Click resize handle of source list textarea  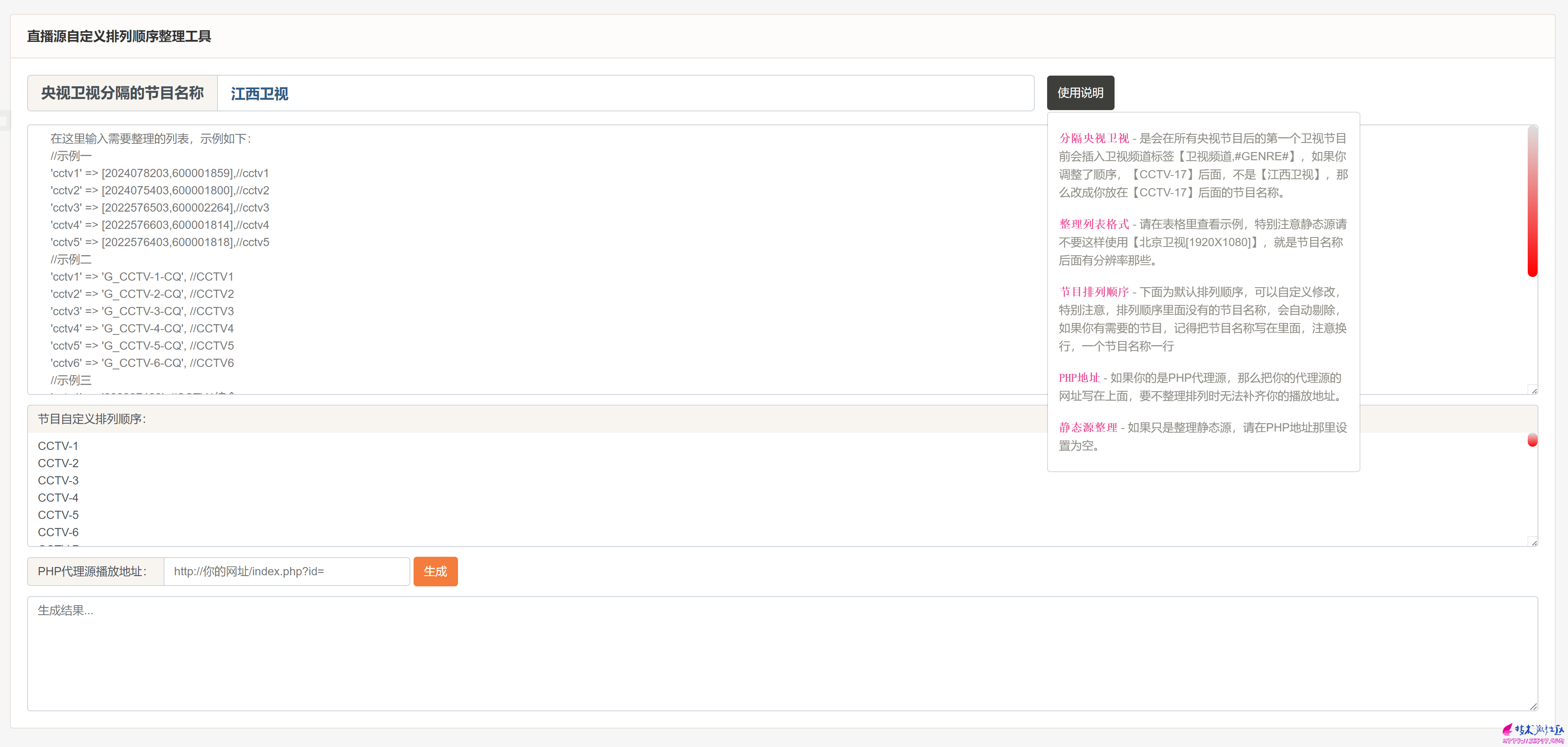pos(1533,390)
